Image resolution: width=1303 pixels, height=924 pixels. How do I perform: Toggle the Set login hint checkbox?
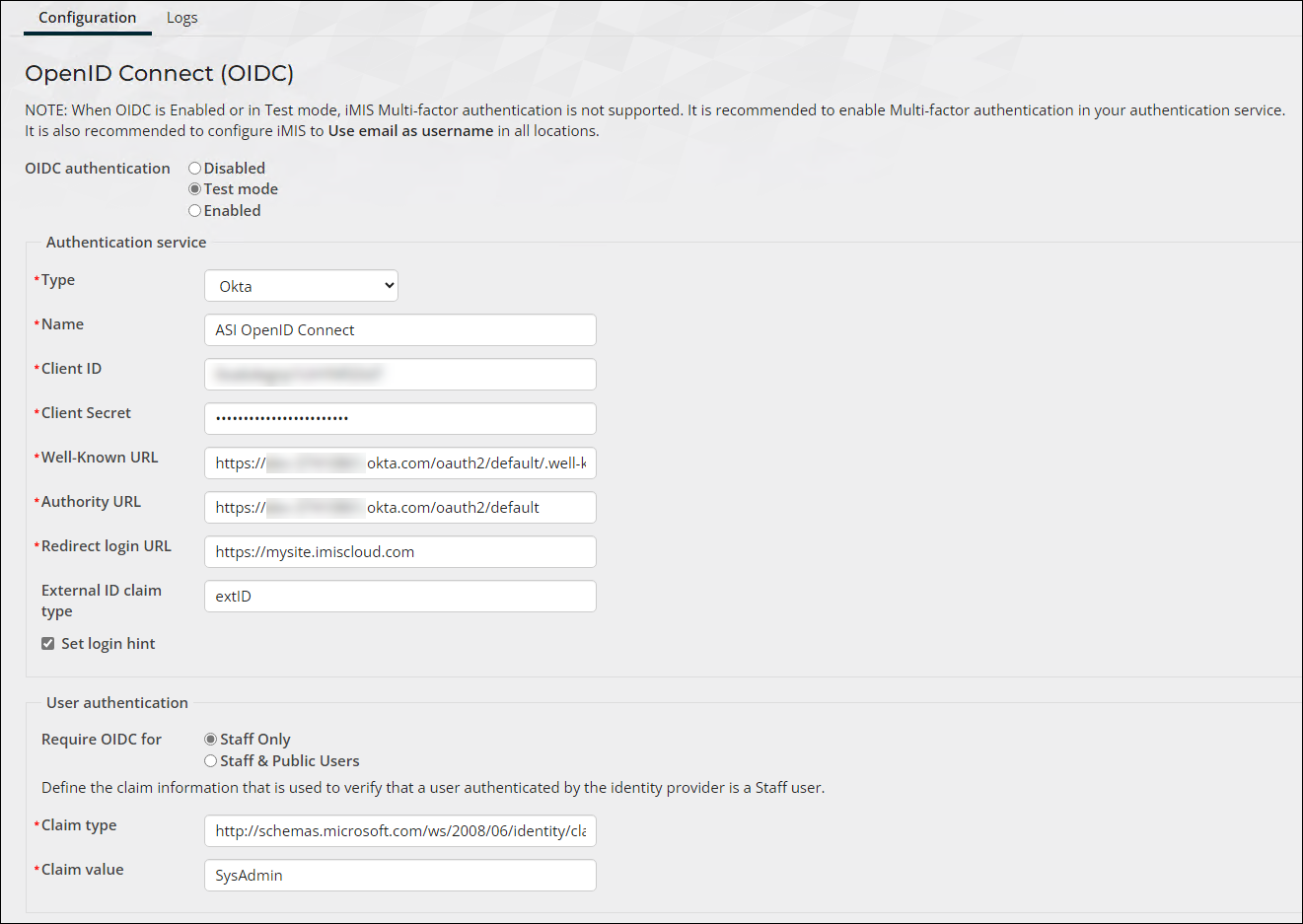pos(47,644)
